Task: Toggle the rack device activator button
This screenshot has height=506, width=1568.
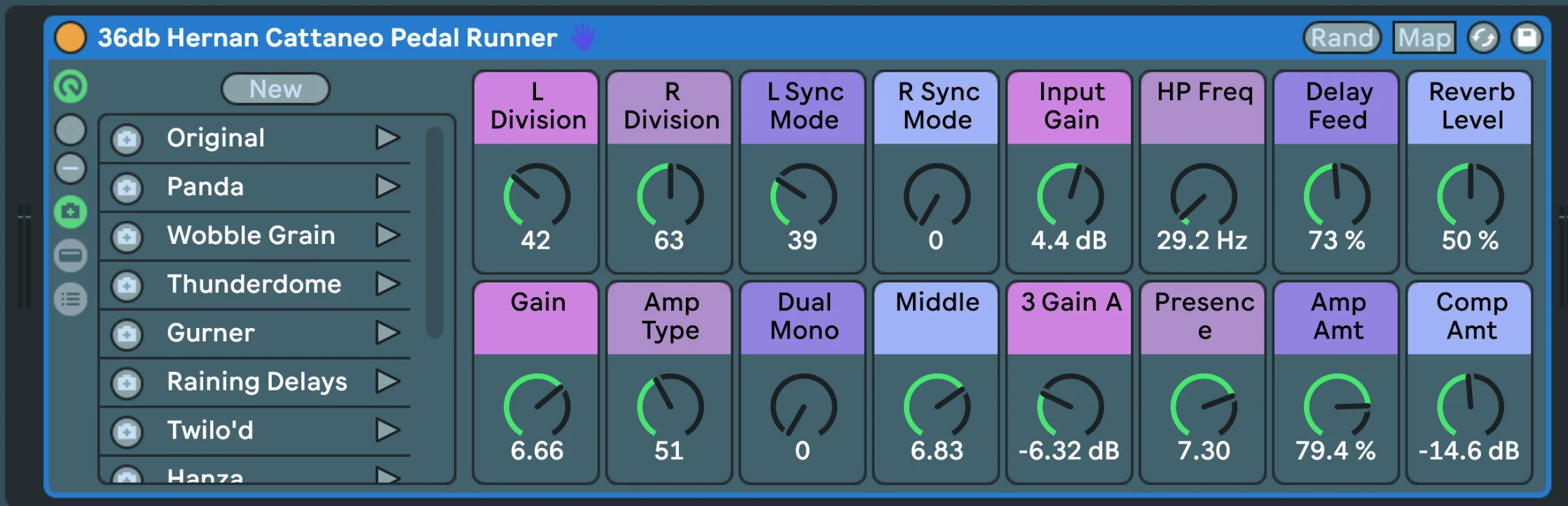Action: click(x=70, y=37)
